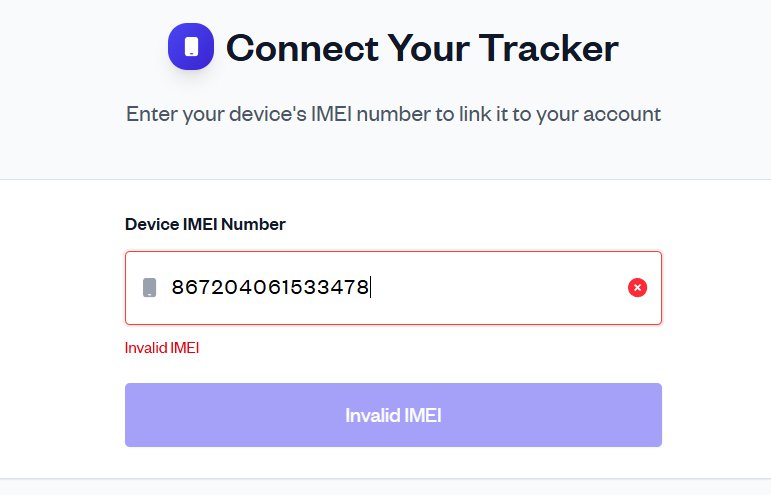The width and height of the screenshot is (771, 495).
Task: Click the red error icon in the field
Action: (637, 288)
